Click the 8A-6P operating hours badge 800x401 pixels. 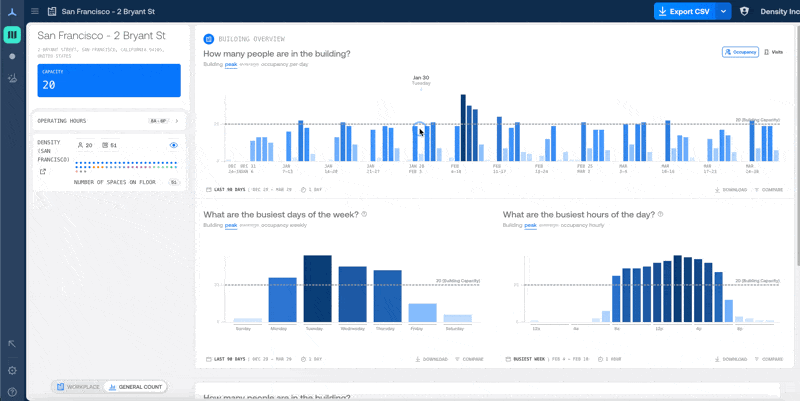[158, 121]
